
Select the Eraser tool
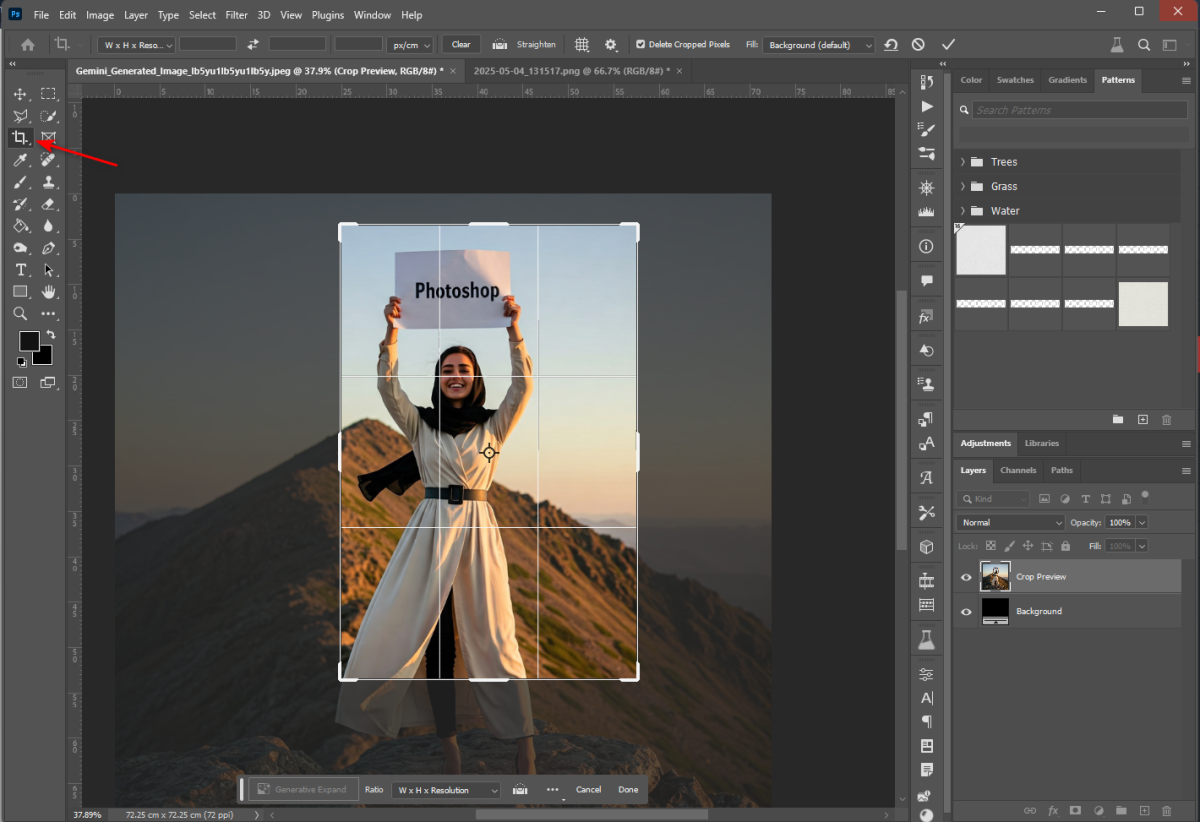[48, 204]
